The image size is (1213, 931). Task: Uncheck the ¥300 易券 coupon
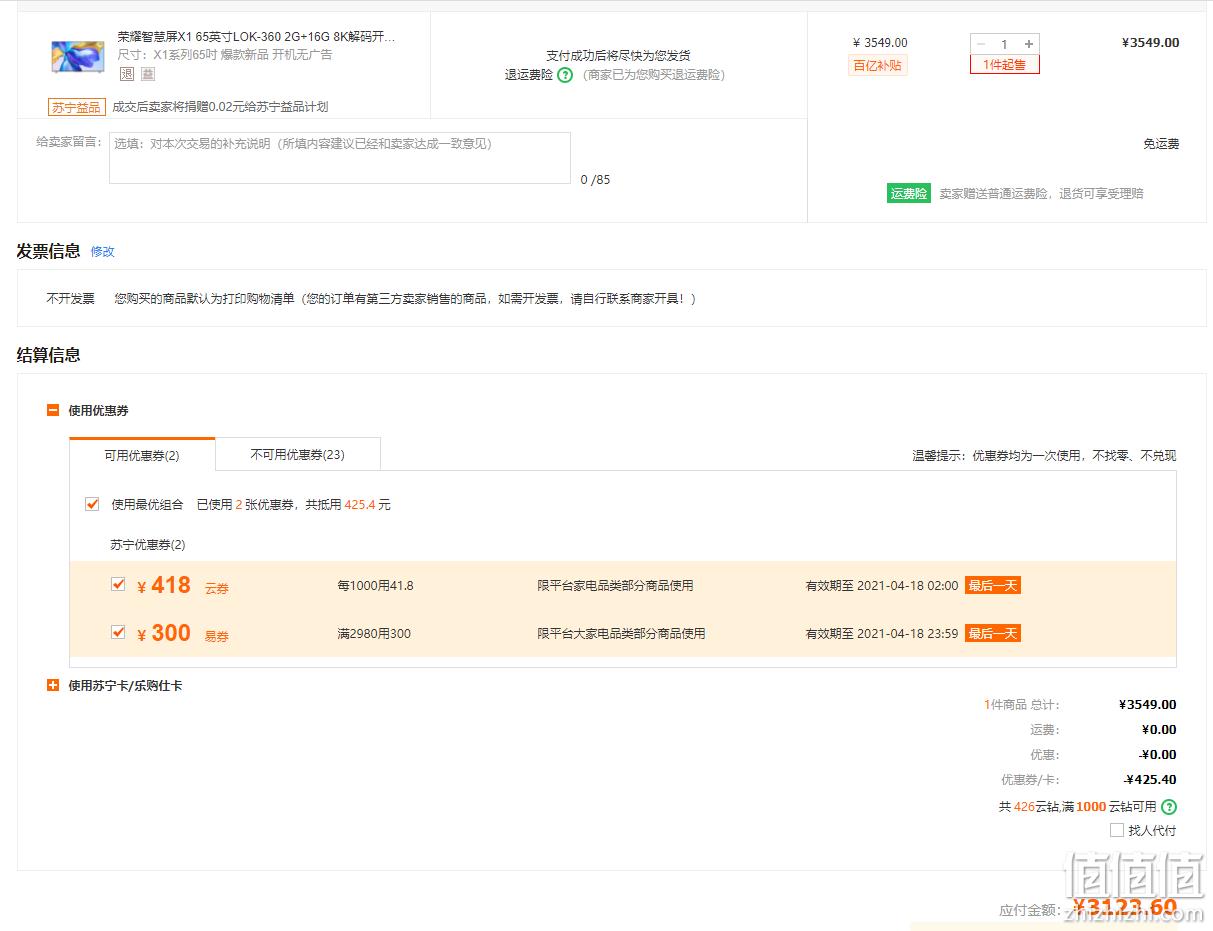tap(118, 633)
